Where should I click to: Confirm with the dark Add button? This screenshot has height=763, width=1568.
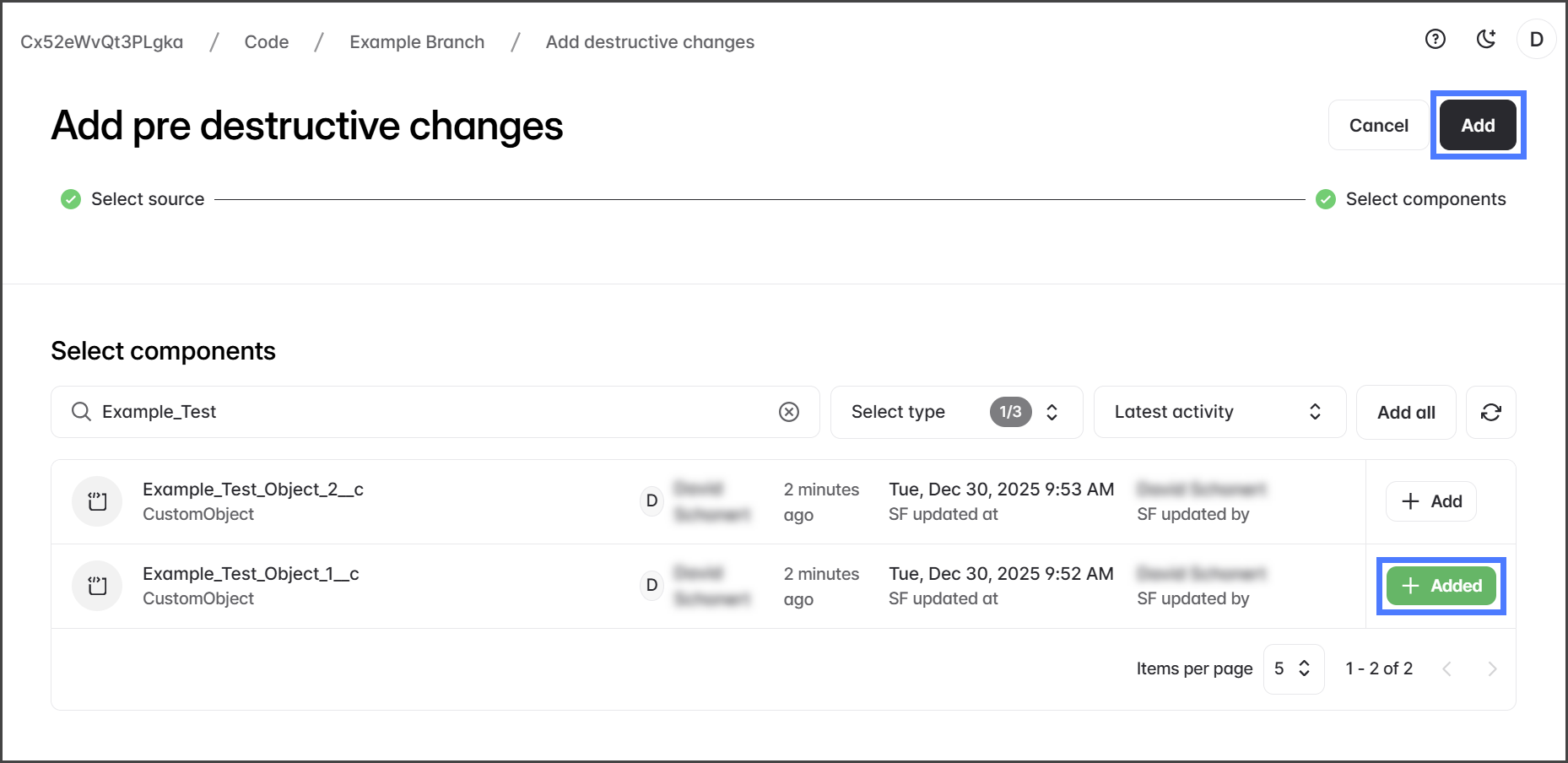[x=1477, y=126]
